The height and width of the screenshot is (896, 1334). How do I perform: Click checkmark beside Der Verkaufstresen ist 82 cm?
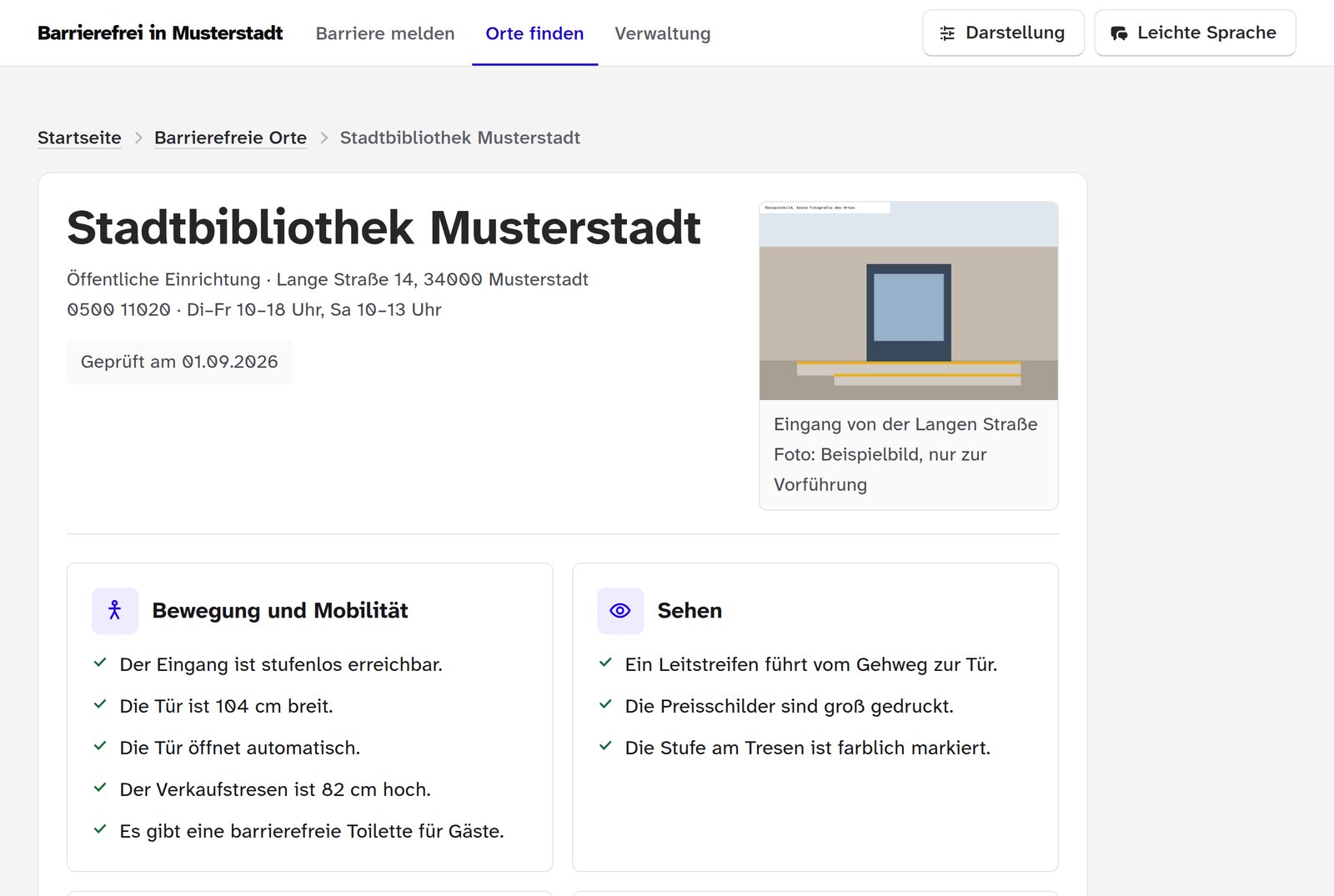[100, 788]
